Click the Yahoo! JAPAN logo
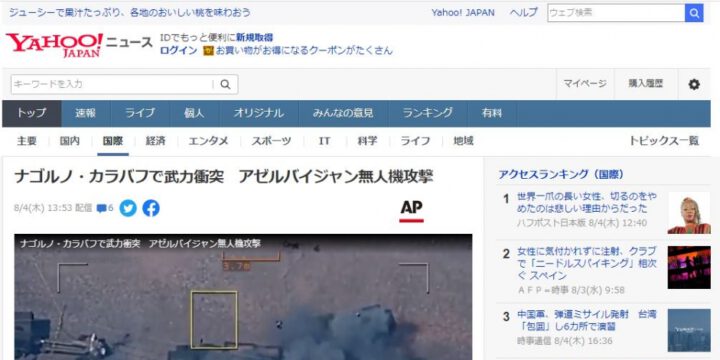 pyautogui.click(x=55, y=45)
